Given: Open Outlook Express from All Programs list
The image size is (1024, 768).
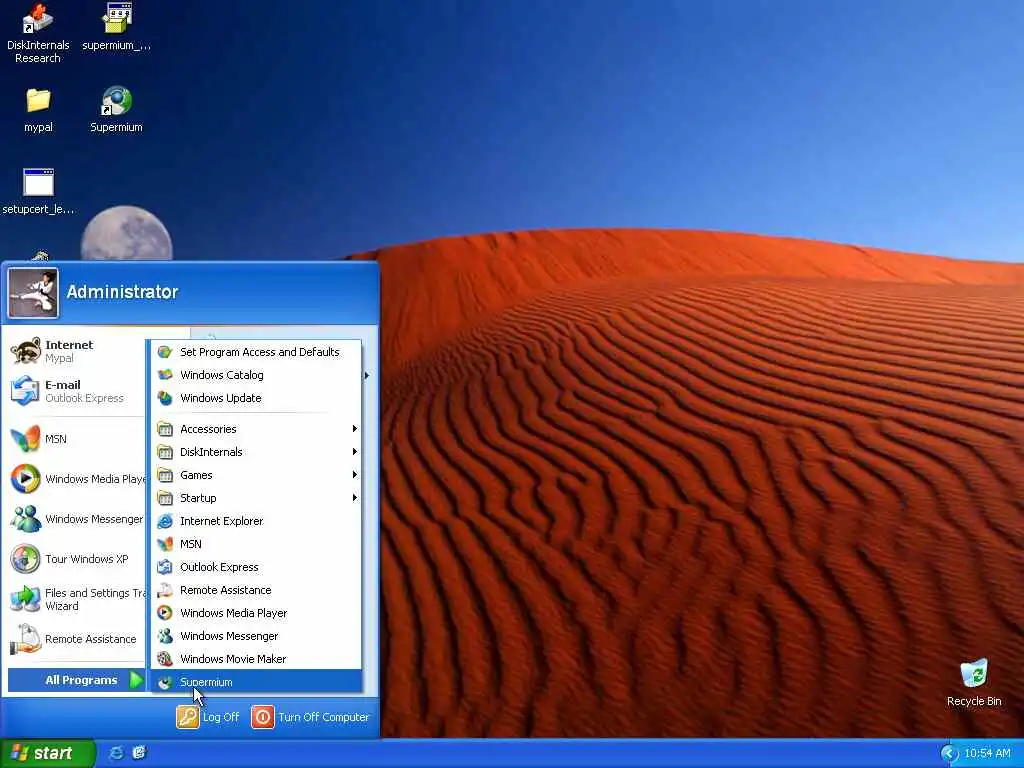Looking at the screenshot, I should click(257, 567).
